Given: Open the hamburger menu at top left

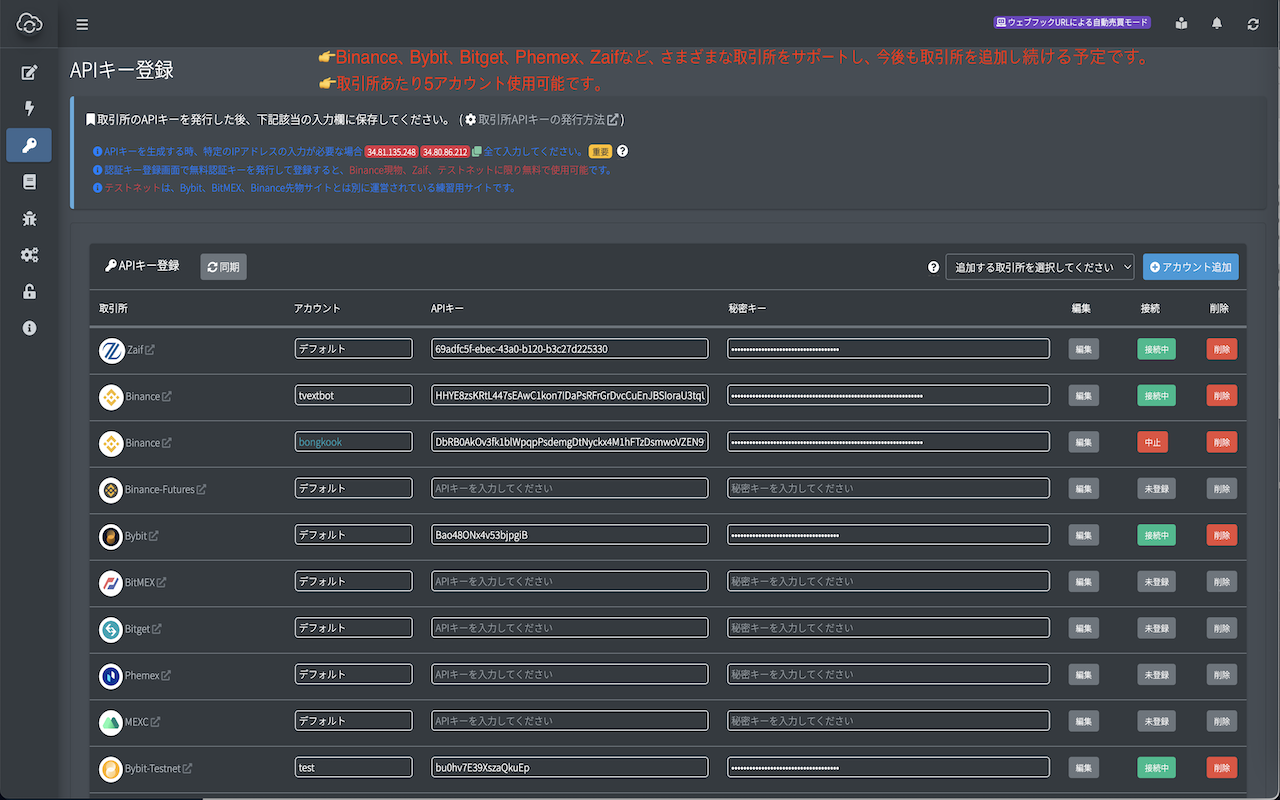Looking at the screenshot, I should click(82, 24).
